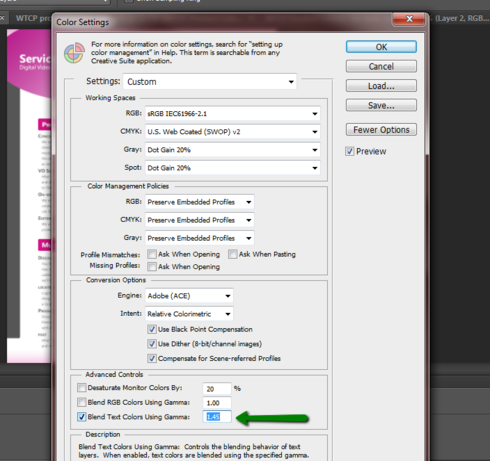490x461 pixels.
Task: Close the WTCP document tab
Action: pos(2,18)
